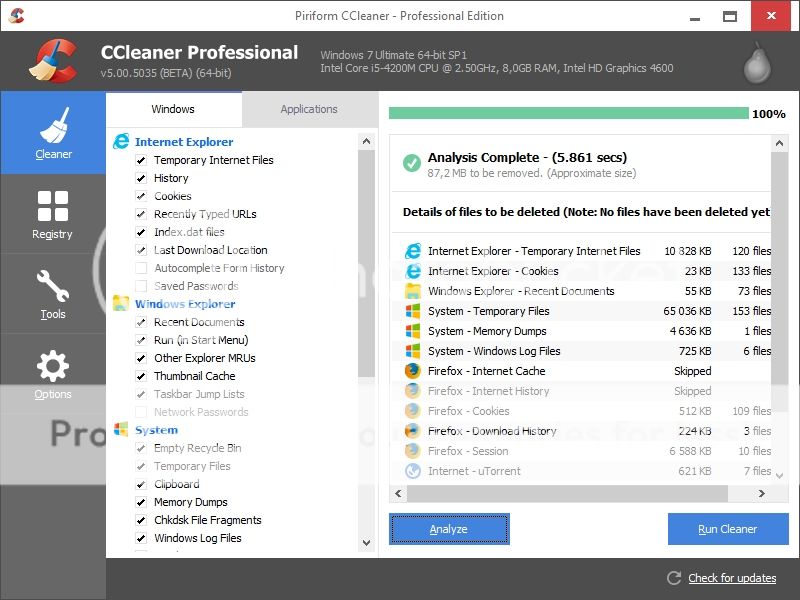Toggle the Index.dat files checkbox
800x600 pixels.
tap(141, 232)
